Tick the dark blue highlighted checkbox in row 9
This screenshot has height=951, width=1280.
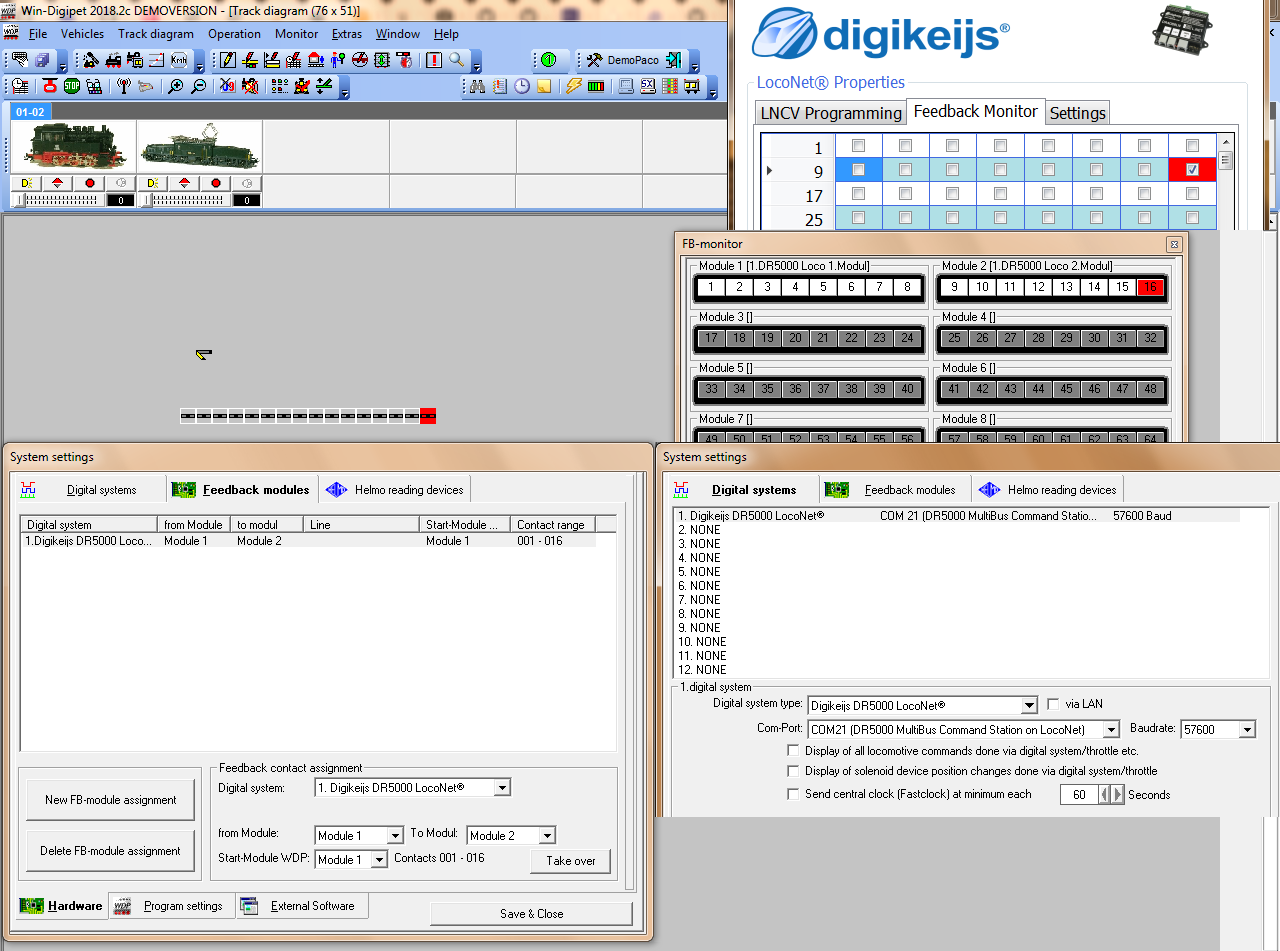coord(858,170)
